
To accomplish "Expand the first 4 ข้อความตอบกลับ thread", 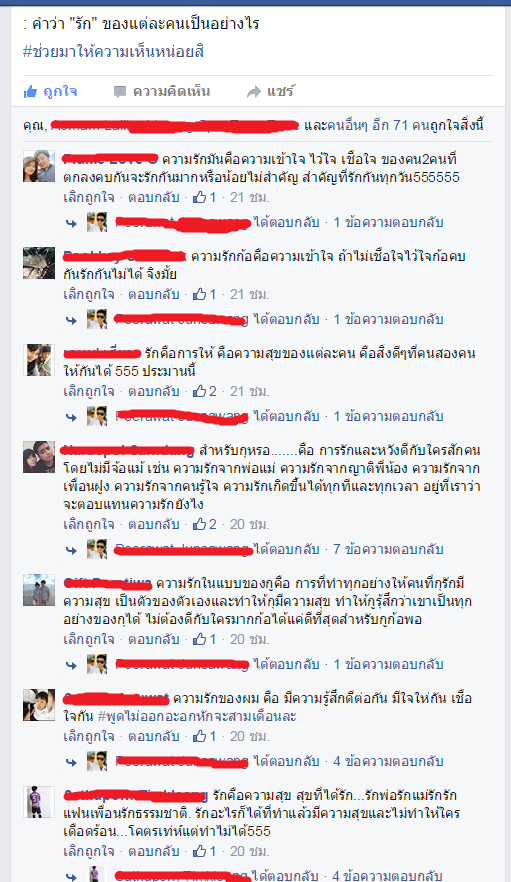I will point(388,761).
